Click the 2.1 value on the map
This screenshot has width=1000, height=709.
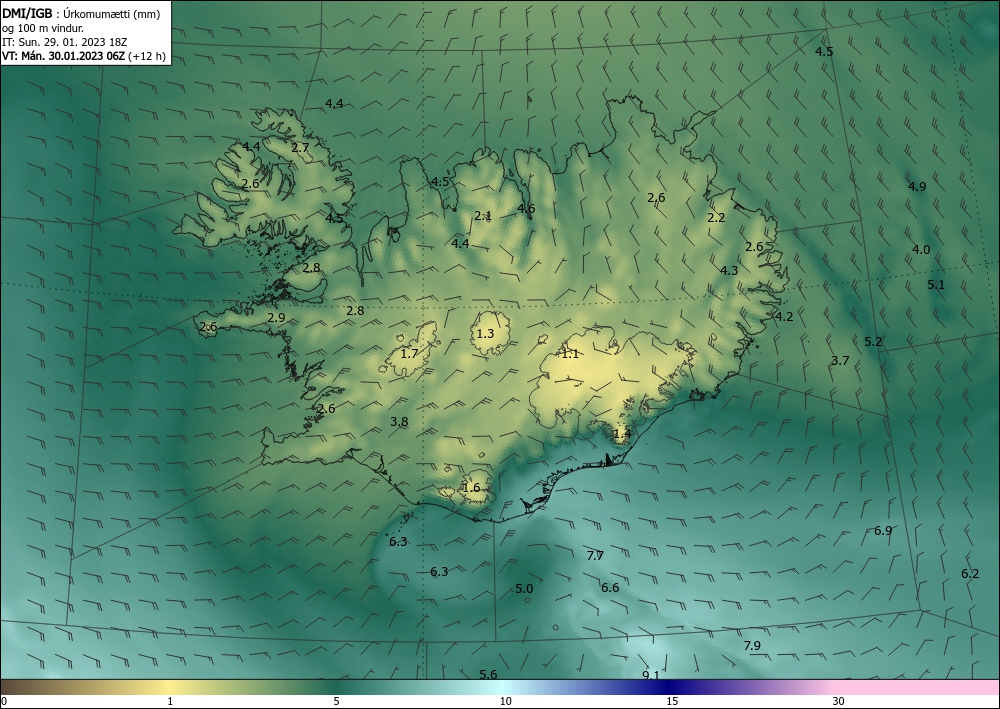pyautogui.click(x=483, y=216)
